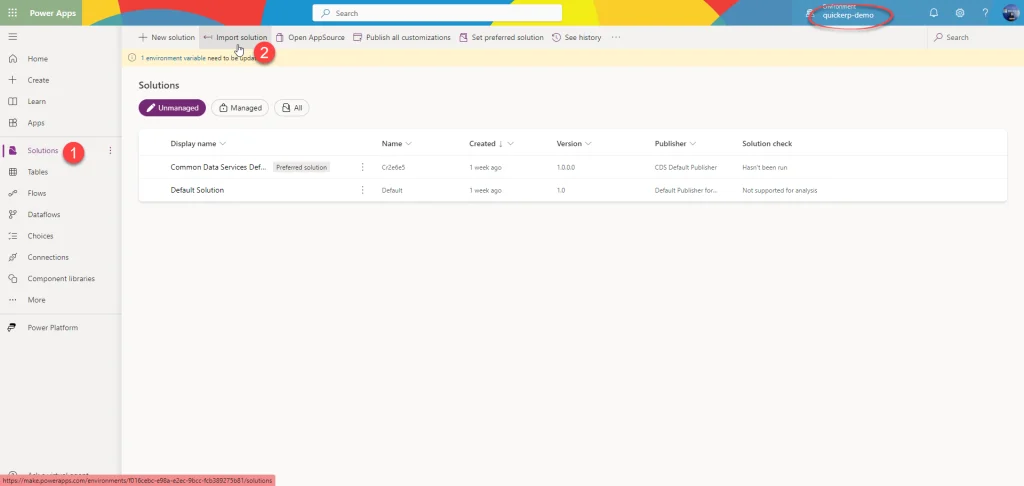This screenshot has width=1024, height=486.
Task: Click the Power Platform icon
Action: click(x=12, y=328)
